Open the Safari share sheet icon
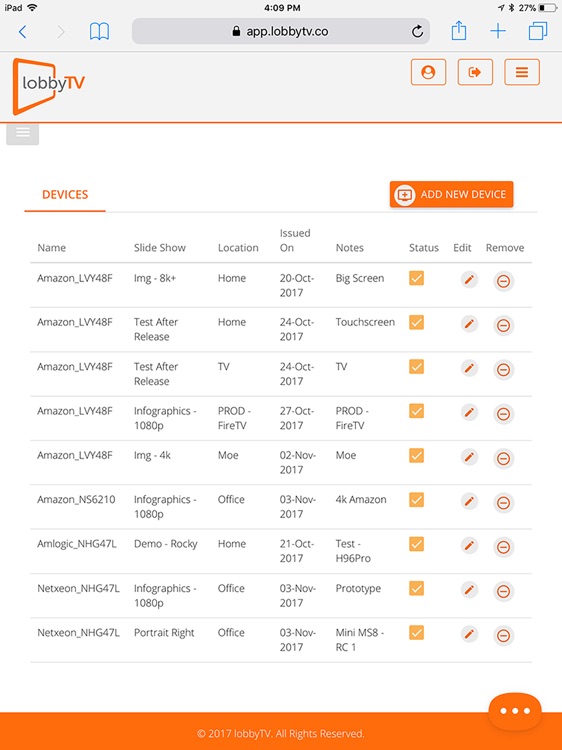 pos(459,31)
